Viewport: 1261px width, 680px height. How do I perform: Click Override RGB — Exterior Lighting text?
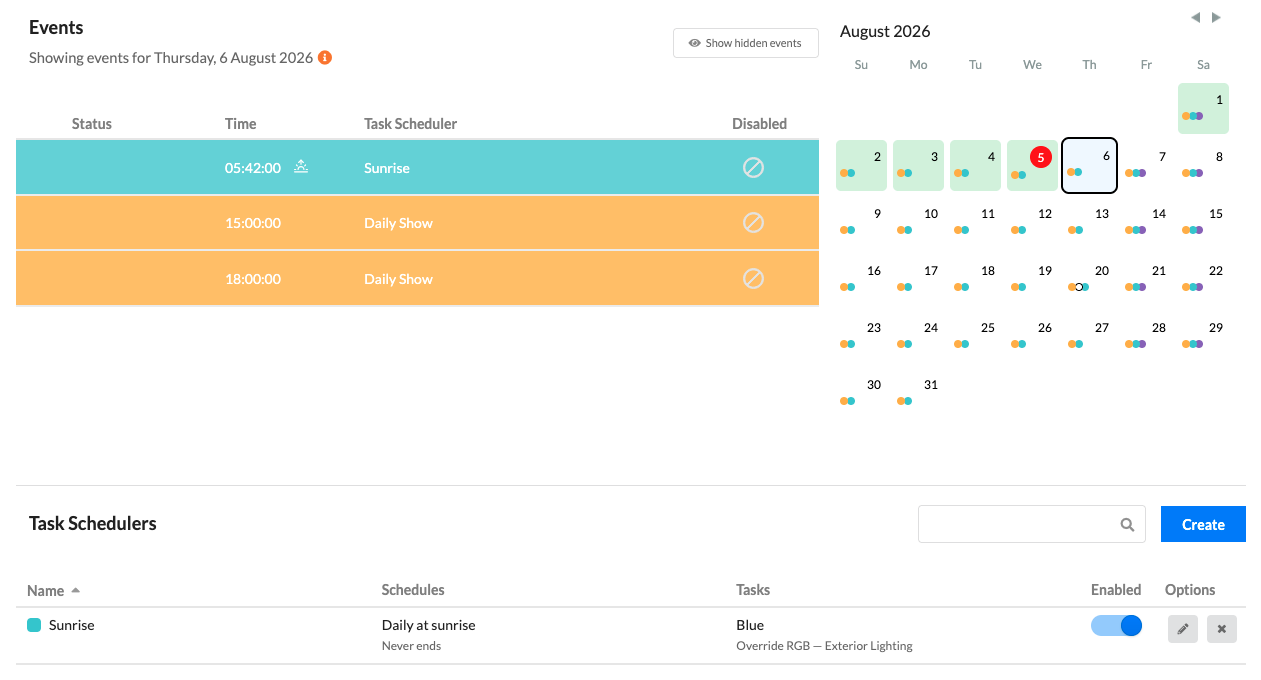click(x=825, y=646)
